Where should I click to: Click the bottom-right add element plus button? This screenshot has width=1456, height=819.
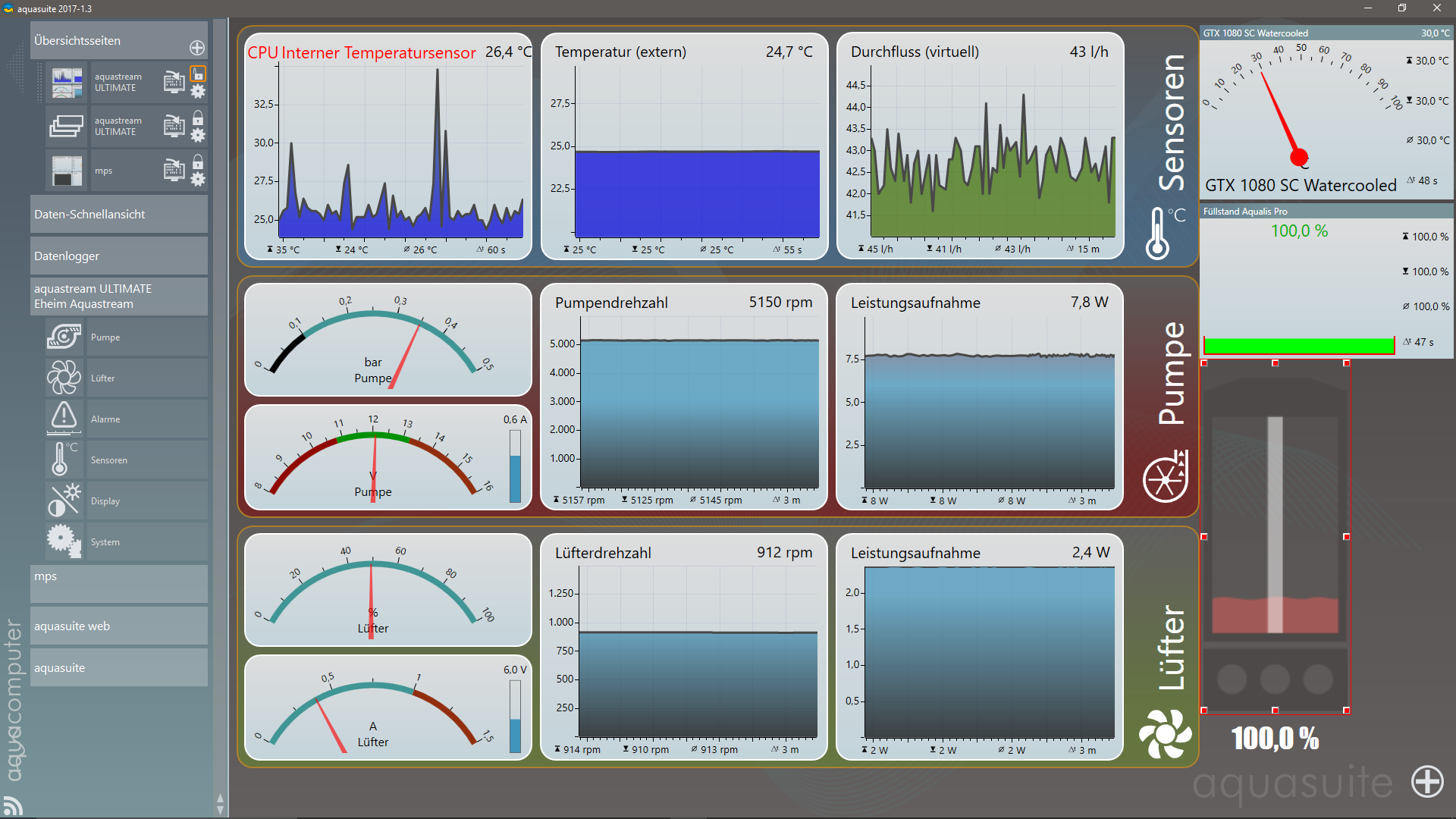[1427, 782]
